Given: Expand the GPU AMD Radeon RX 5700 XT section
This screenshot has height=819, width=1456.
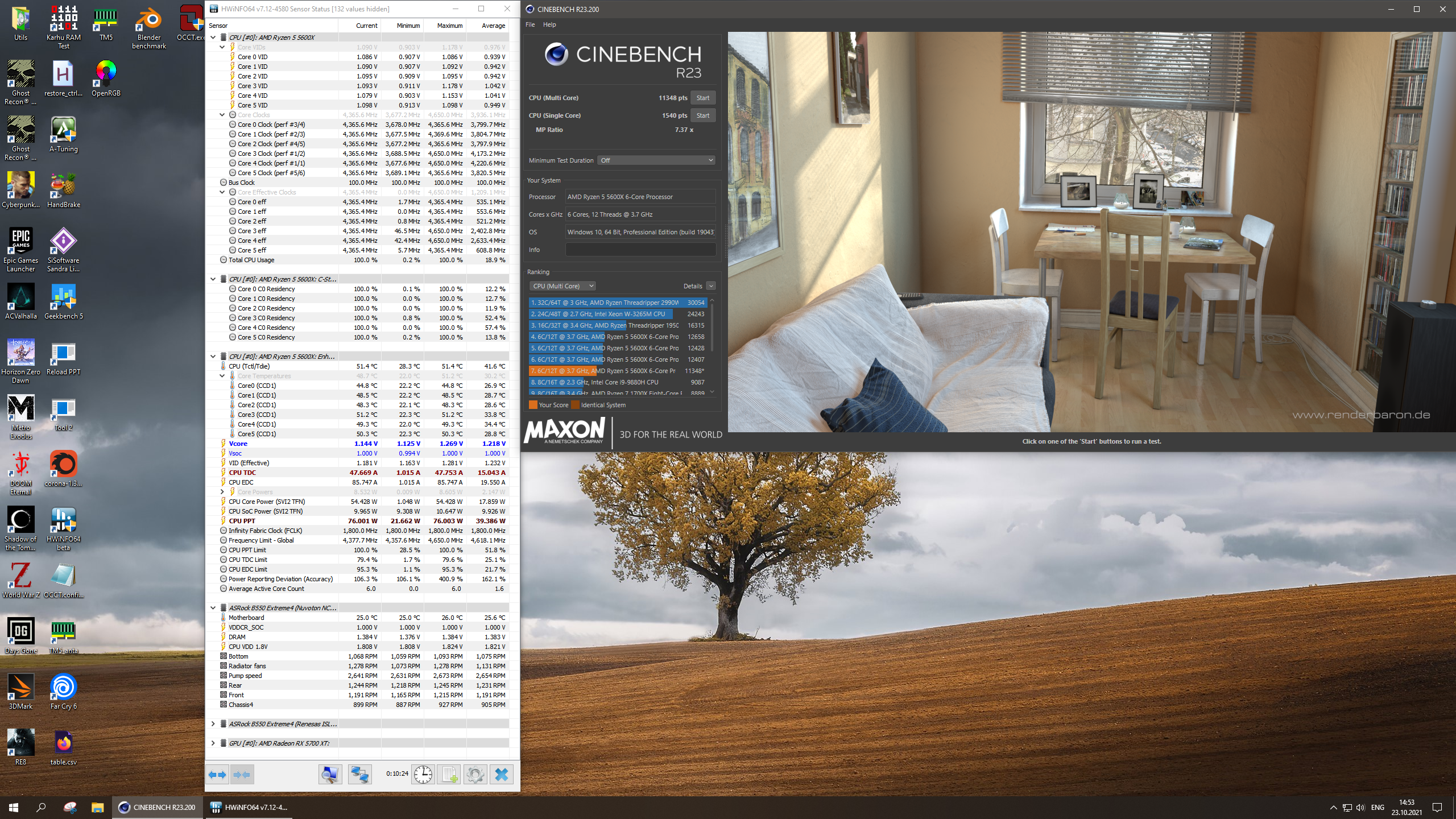Looking at the screenshot, I should 213,743.
